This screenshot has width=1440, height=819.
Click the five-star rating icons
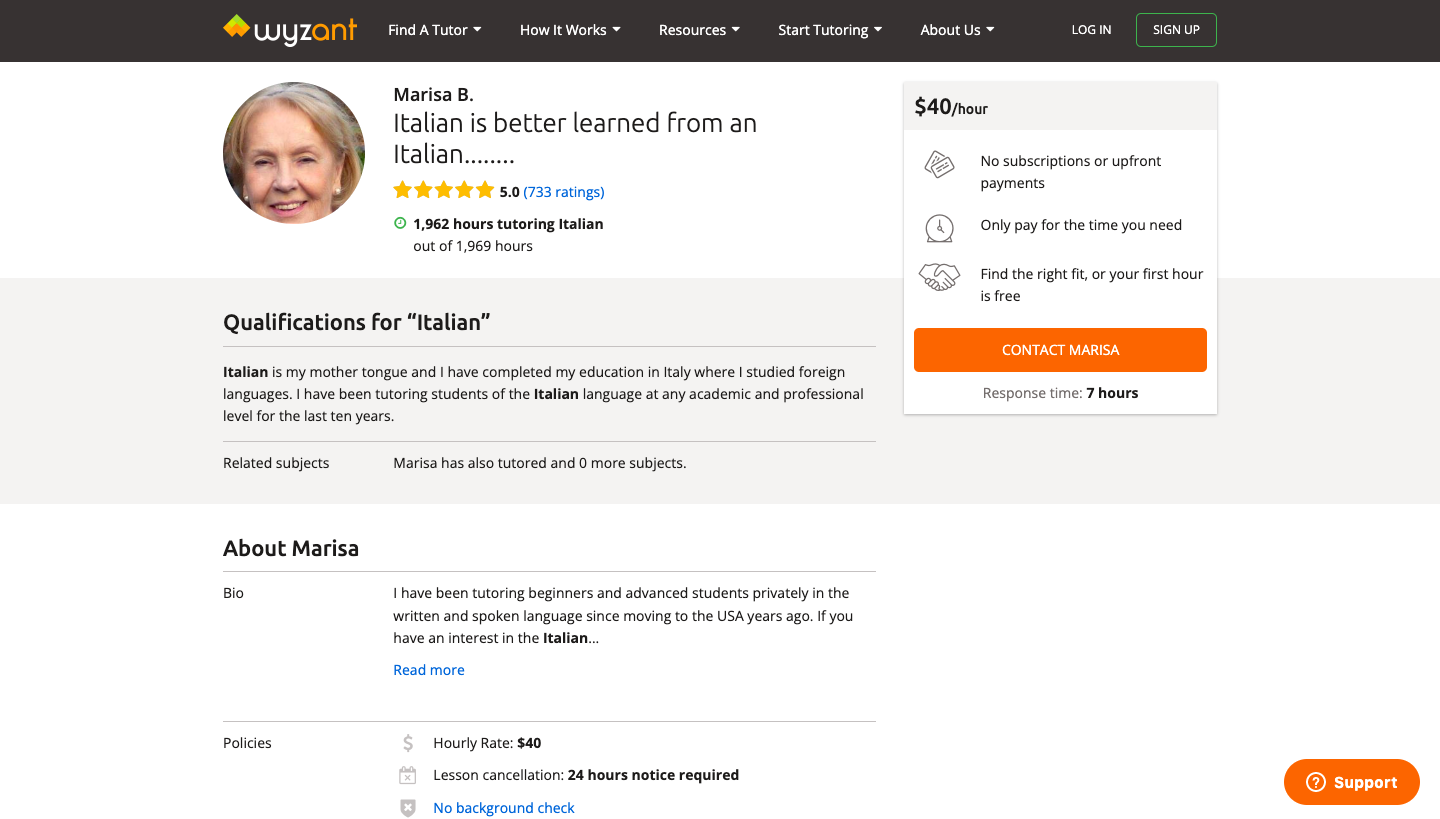[x=444, y=190]
